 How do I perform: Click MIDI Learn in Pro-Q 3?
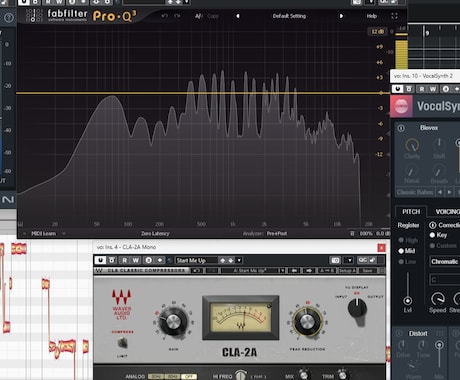tap(43, 233)
